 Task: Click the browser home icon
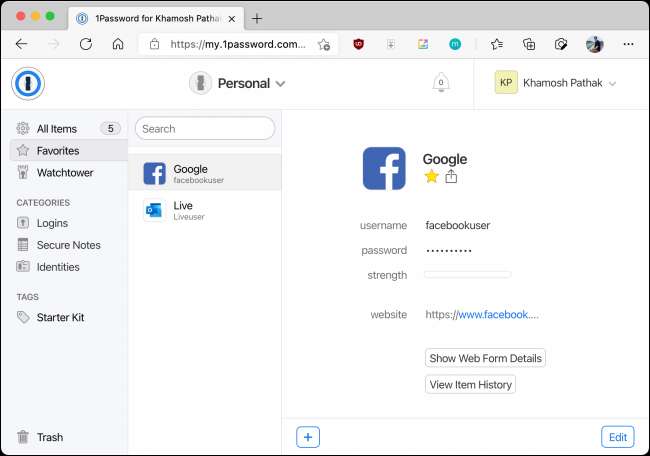point(118,44)
